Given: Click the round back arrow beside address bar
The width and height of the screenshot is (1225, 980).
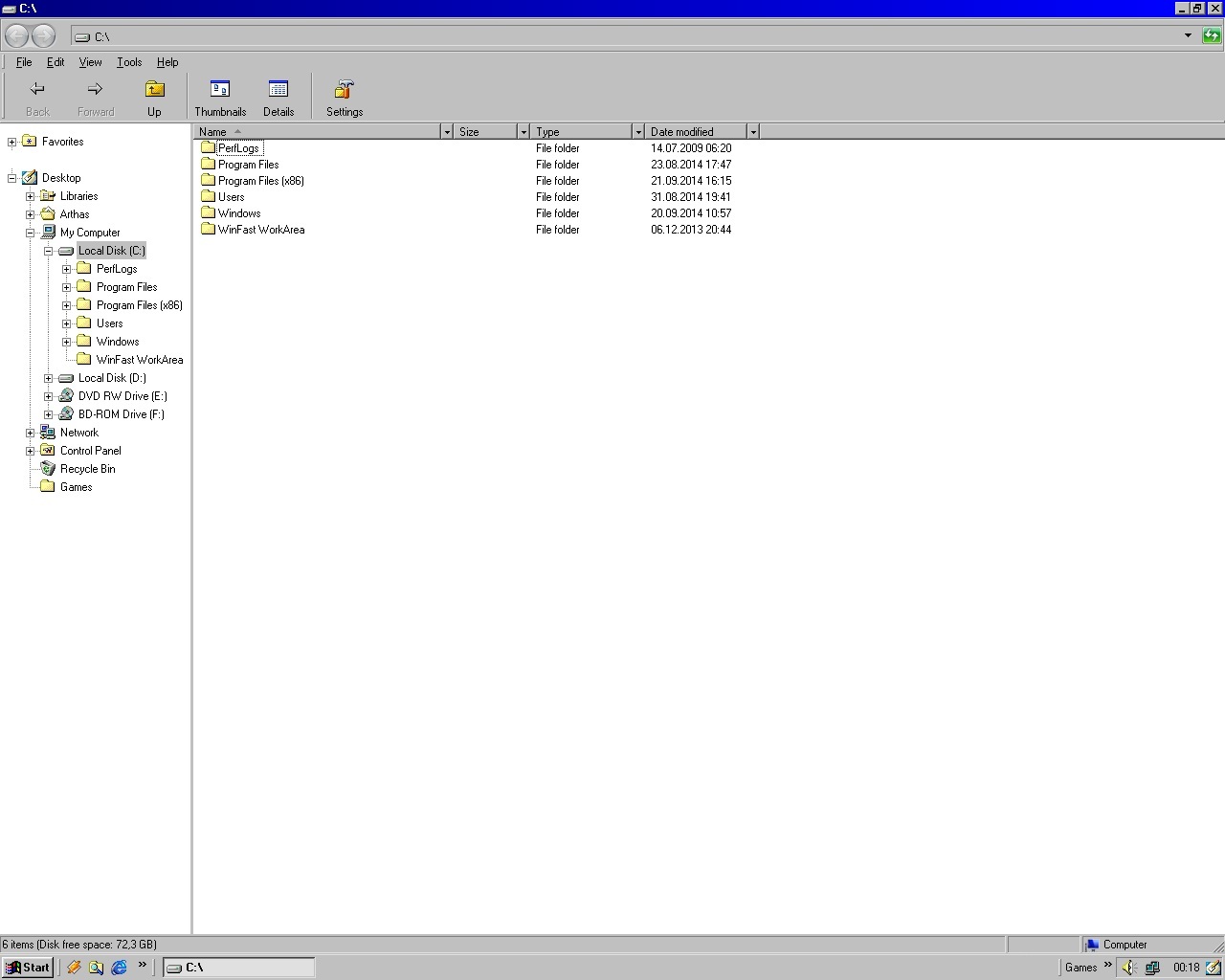Looking at the screenshot, I should 16,36.
